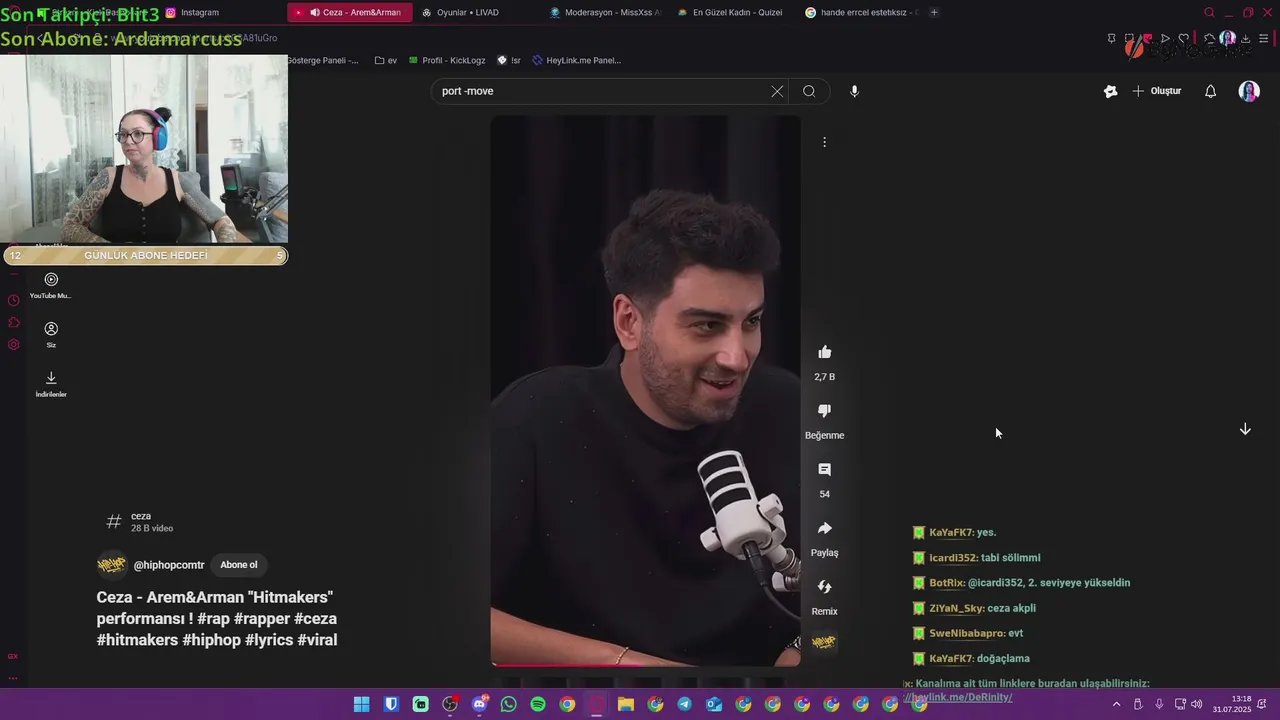The image size is (1280, 720).
Task: Open Opera sidebar history clock icon
Action: 13,300
